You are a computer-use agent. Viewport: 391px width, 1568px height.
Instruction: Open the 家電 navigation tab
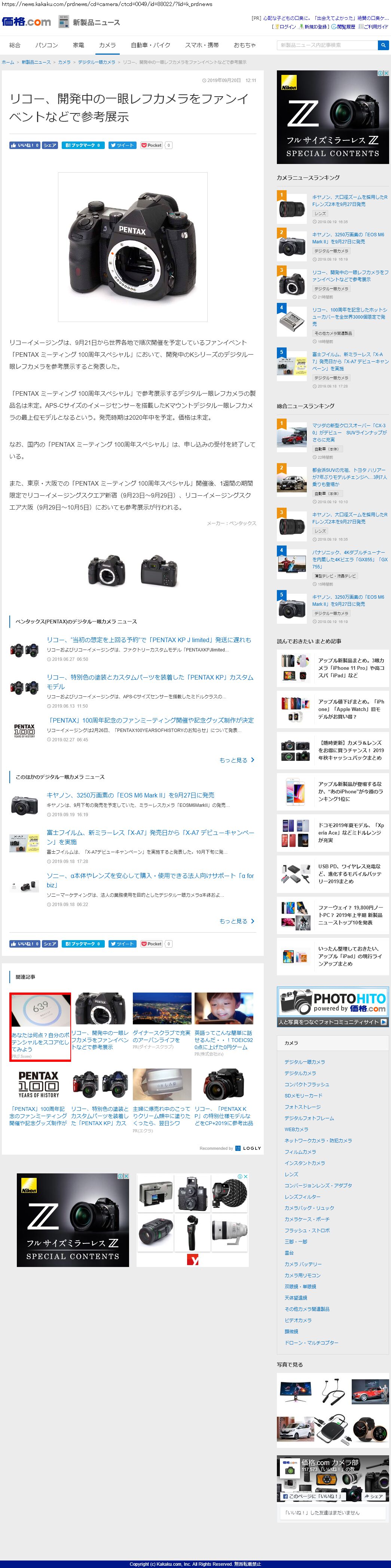coord(79,45)
